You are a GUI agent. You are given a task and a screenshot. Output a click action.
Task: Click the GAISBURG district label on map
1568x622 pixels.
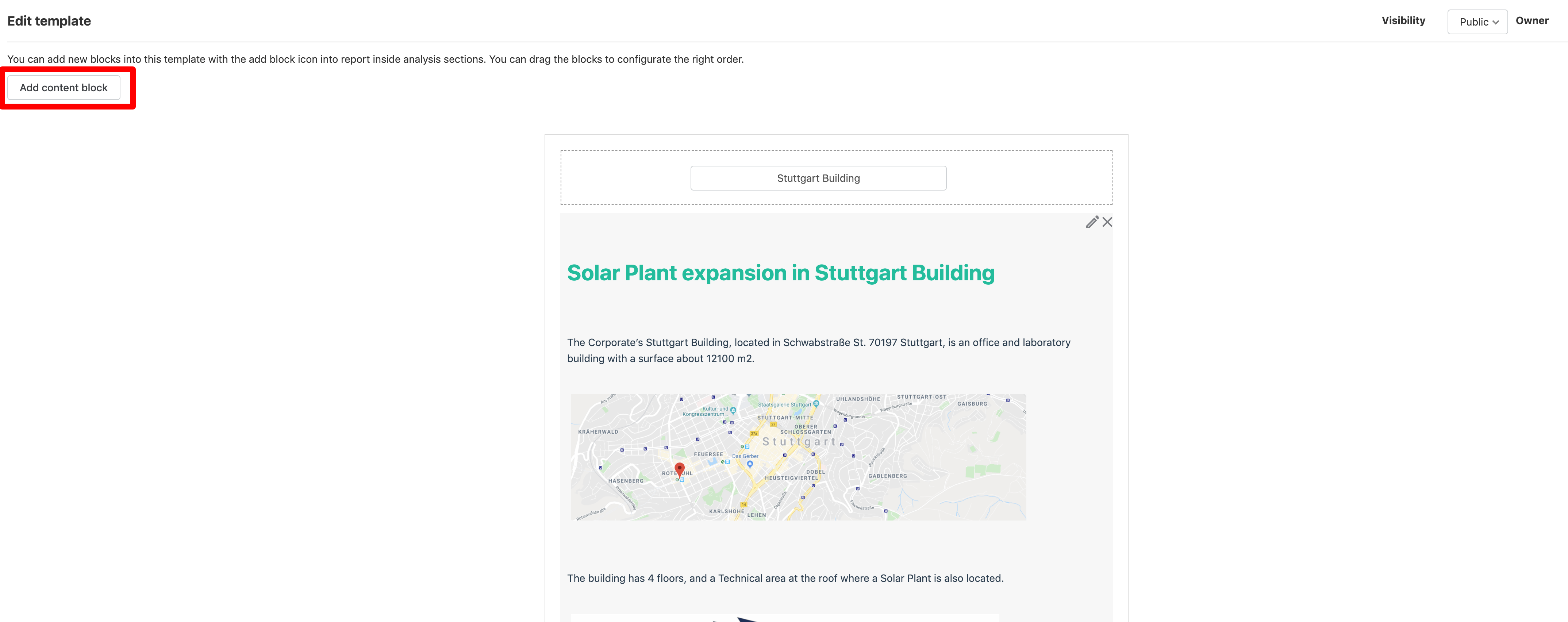click(972, 403)
